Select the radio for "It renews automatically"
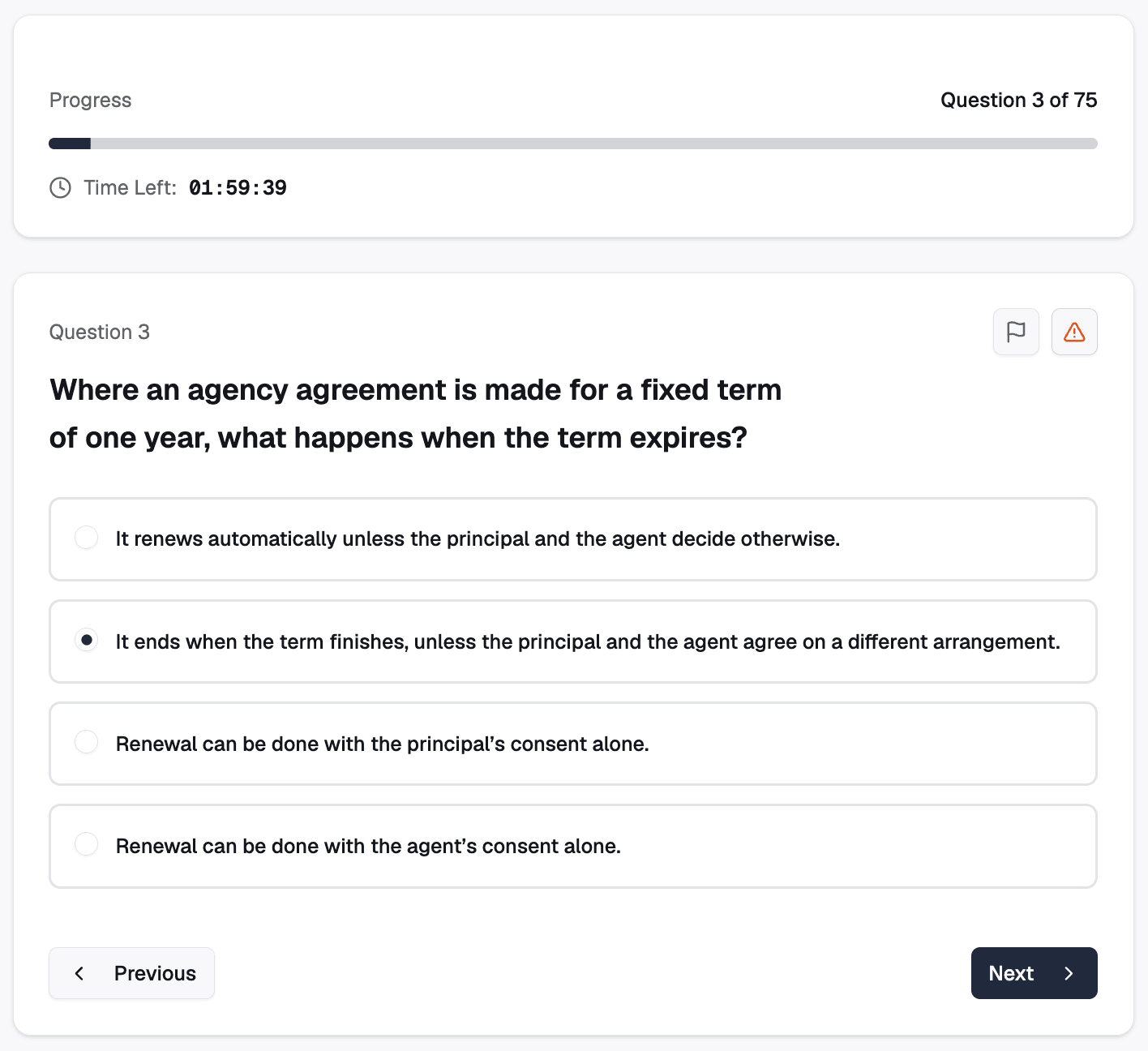Screen dimensions: 1148x1051 (x=87, y=538)
